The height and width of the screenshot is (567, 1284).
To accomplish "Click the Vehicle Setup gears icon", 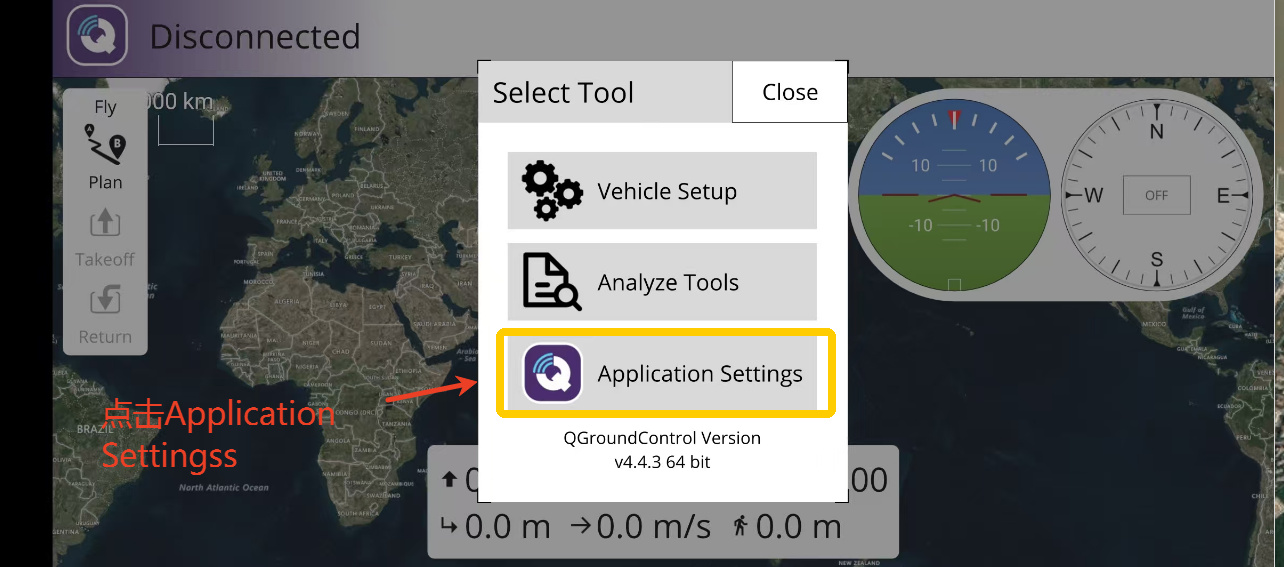I will tap(552, 191).
